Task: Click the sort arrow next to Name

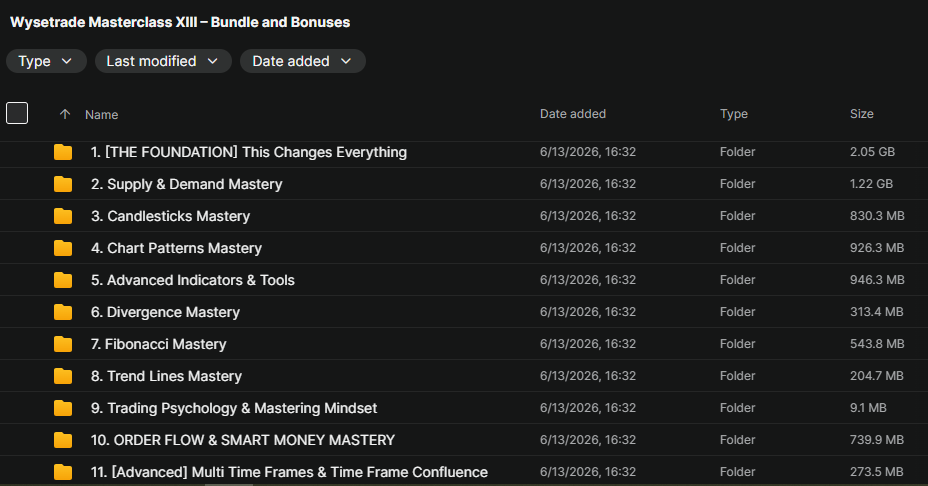Action: (x=65, y=114)
